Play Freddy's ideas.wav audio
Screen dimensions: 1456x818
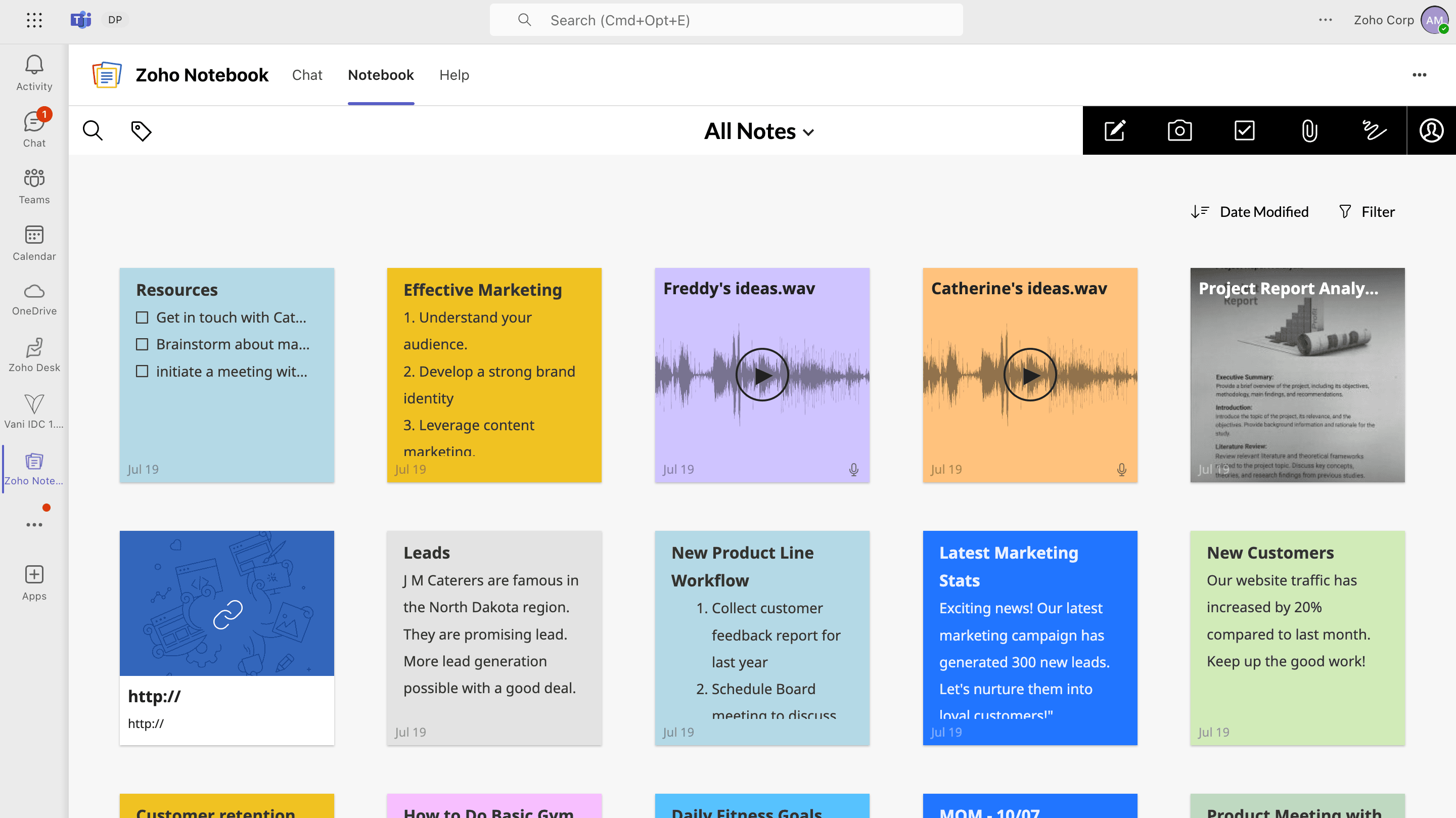[762, 375]
